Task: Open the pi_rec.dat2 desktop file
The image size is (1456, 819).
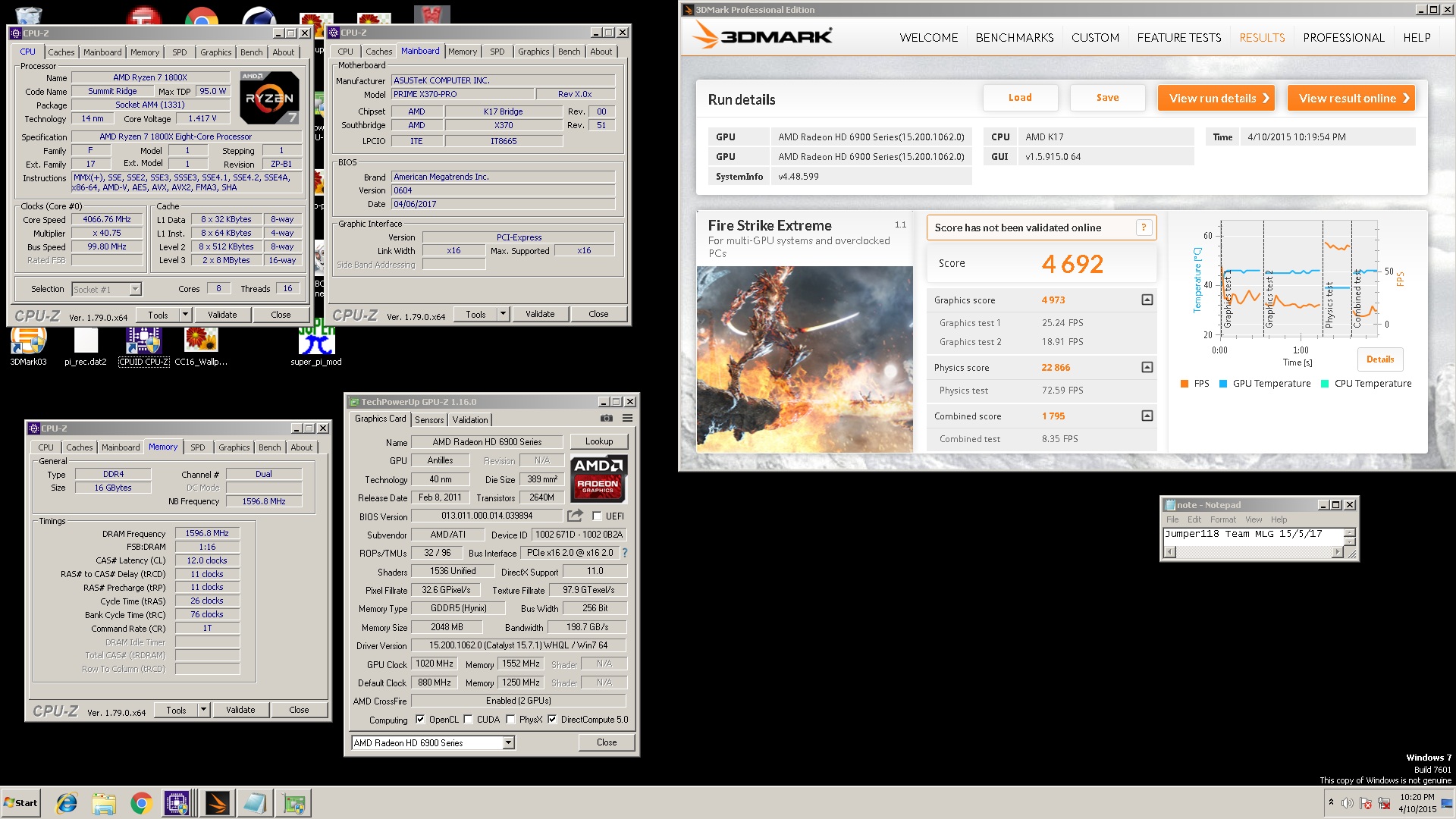Action: pyautogui.click(x=86, y=346)
